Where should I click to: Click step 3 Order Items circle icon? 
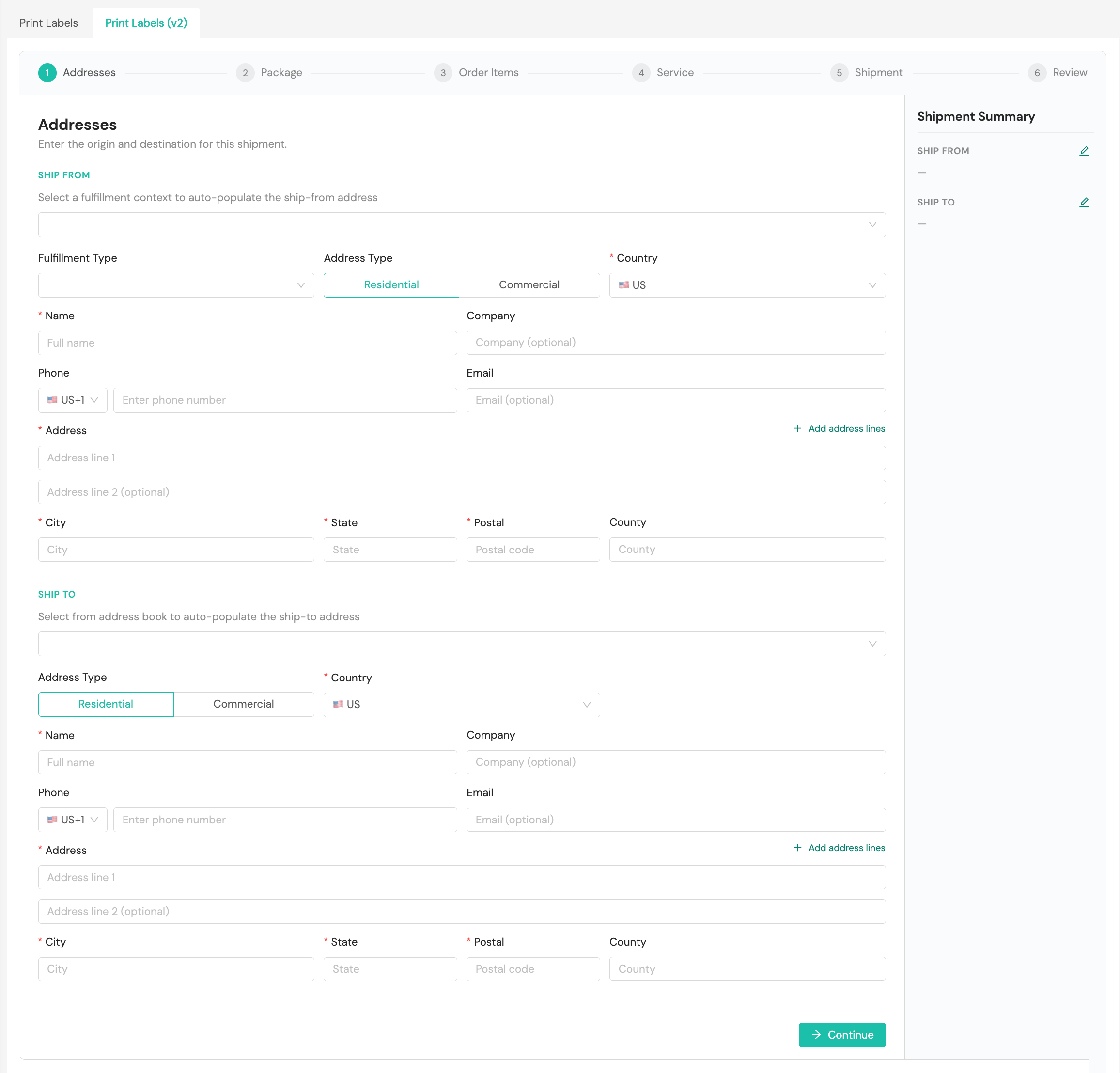[443, 73]
